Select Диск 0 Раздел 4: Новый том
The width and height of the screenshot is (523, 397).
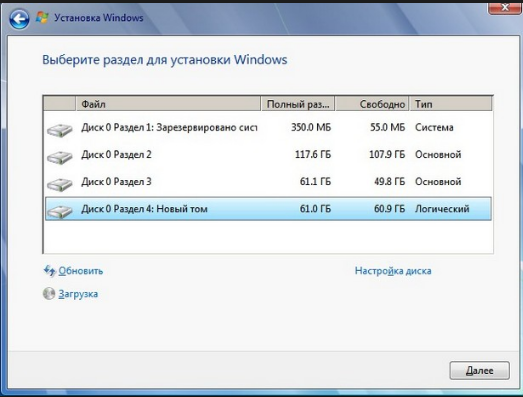268,209
